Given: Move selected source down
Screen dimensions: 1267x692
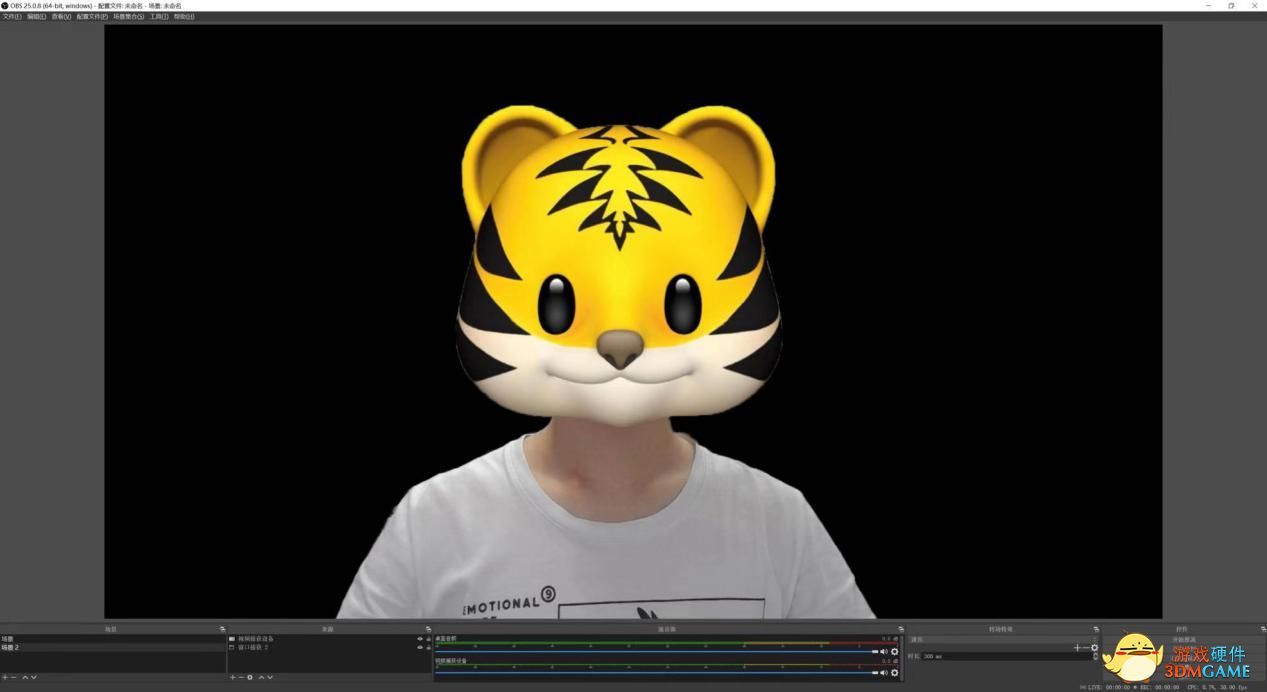Looking at the screenshot, I should [x=270, y=677].
